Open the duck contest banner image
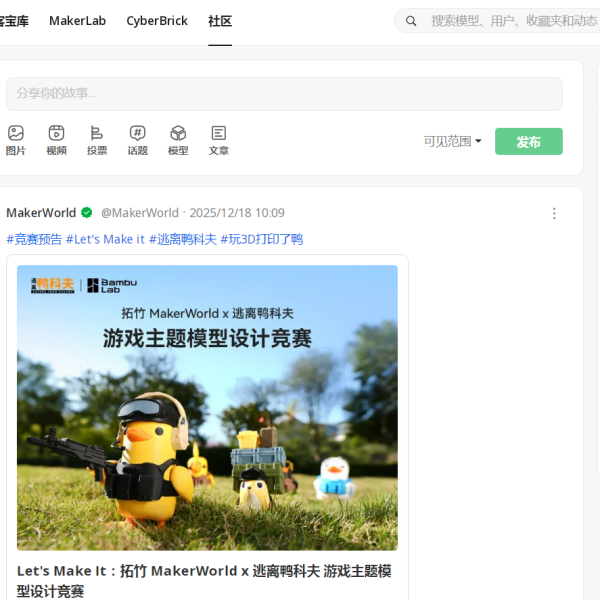This screenshot has width=600, height=600. (207, 408)
